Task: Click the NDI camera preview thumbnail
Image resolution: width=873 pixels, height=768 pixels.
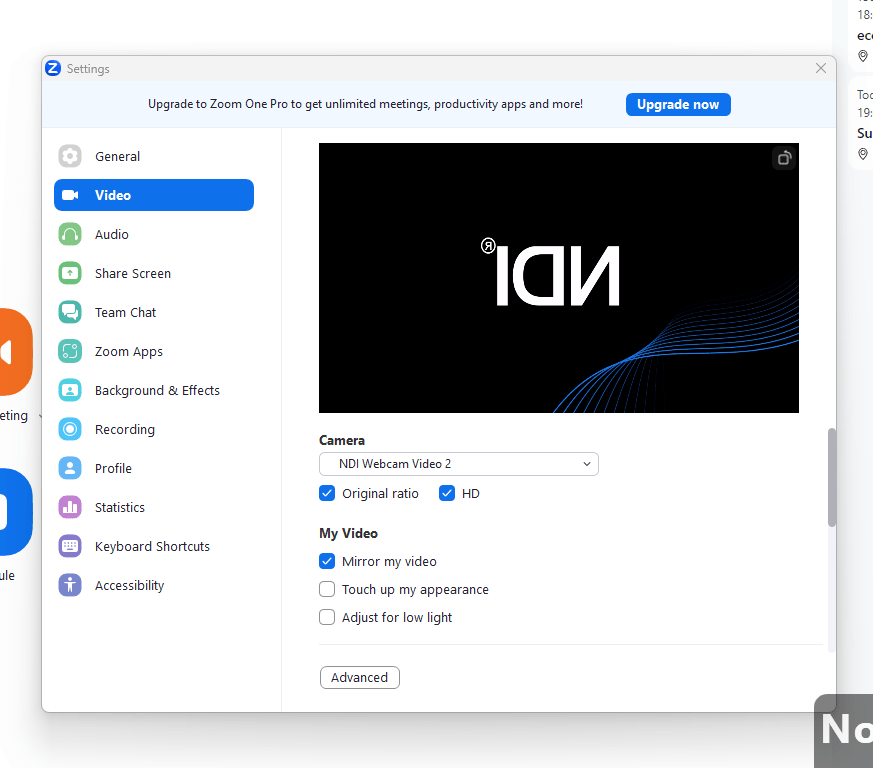Action: click(x=558, y=278)
